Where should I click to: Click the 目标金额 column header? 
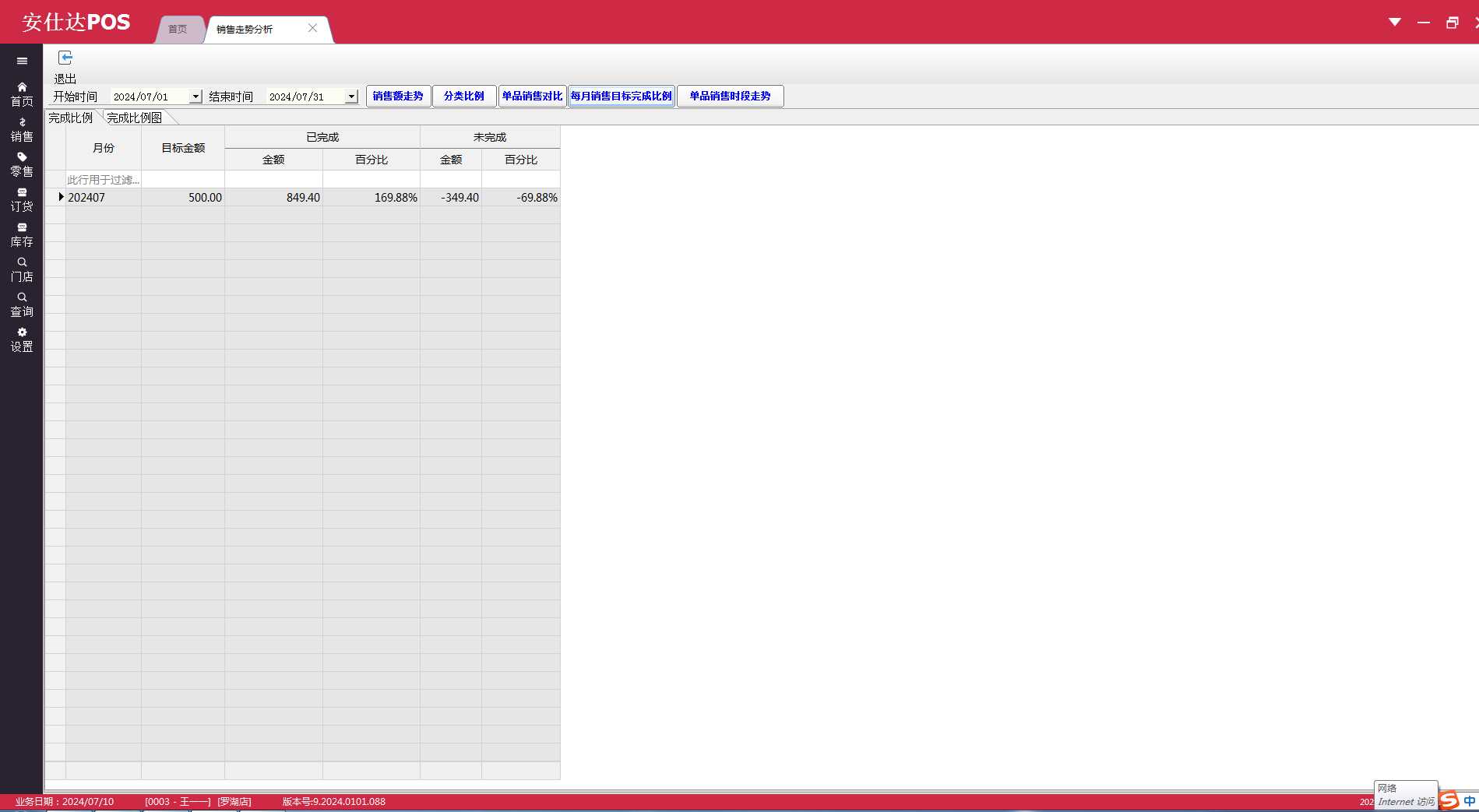tap(183, 148)
